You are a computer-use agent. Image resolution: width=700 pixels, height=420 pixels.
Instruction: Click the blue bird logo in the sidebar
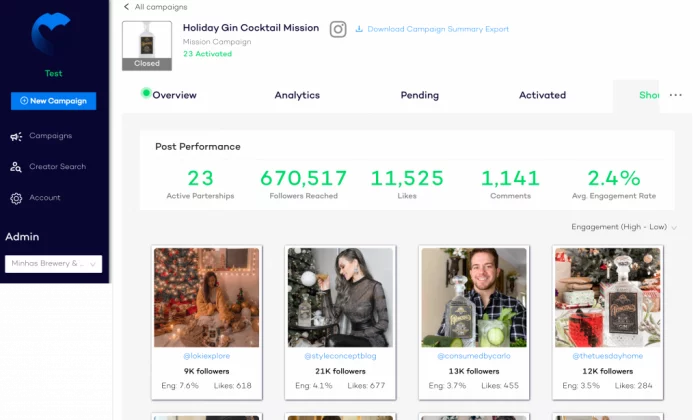(x=51, y=33)
